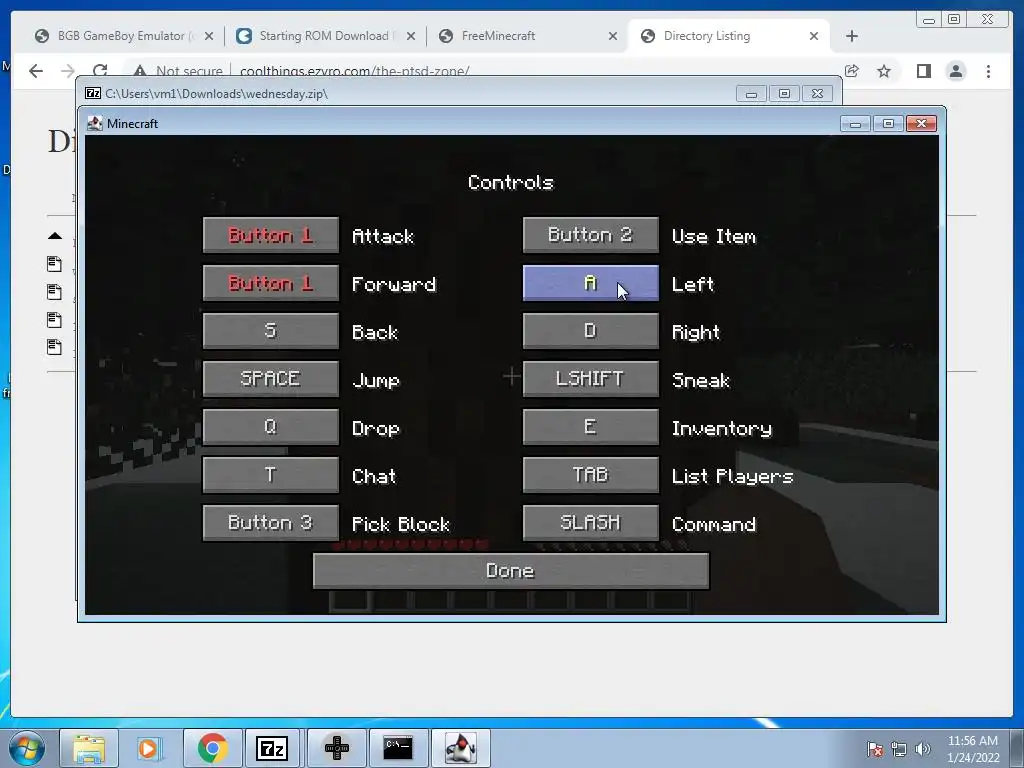Screen dimensions: 1024x768
Task: Reload the Chrome page
Action: coord(100,71)
